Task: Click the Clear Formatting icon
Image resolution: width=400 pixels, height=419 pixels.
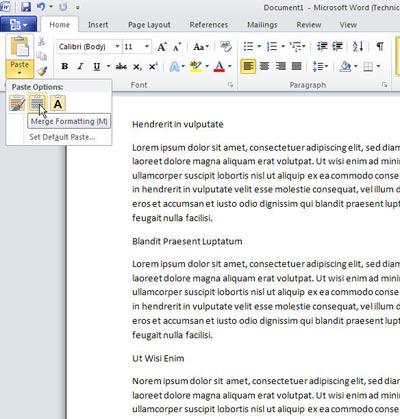Action: click(226, 47)
